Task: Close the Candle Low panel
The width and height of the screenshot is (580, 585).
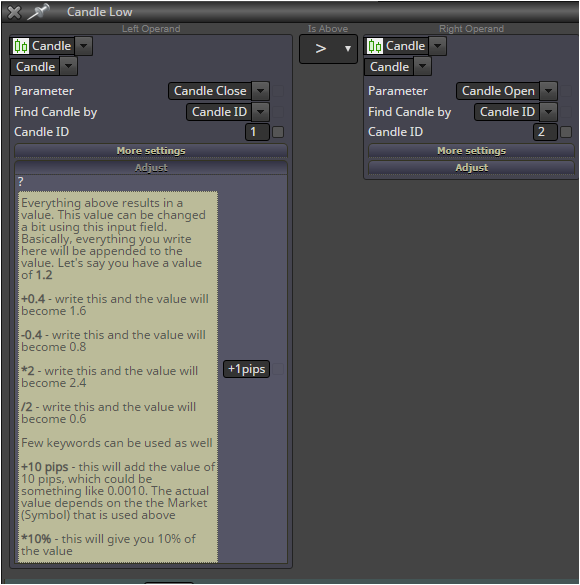Action: click(x=14, y=12)
